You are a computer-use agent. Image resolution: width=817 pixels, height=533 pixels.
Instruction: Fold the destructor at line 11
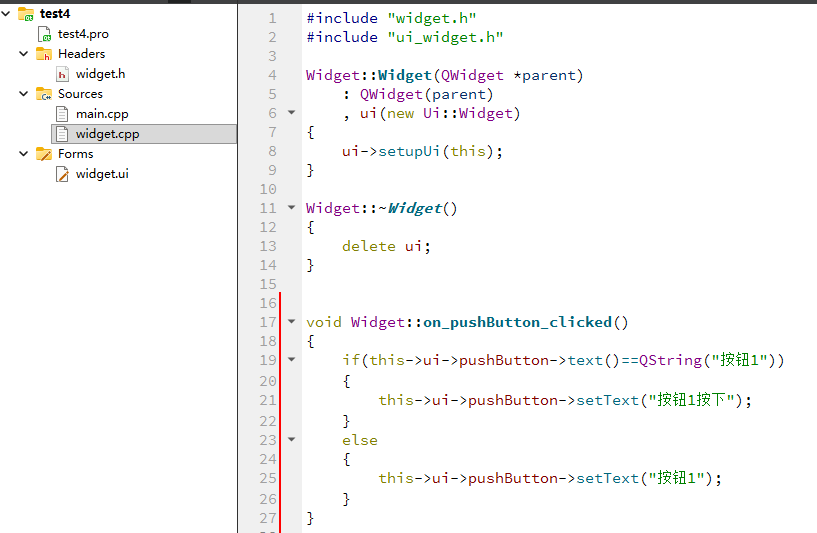click(292, 207)
